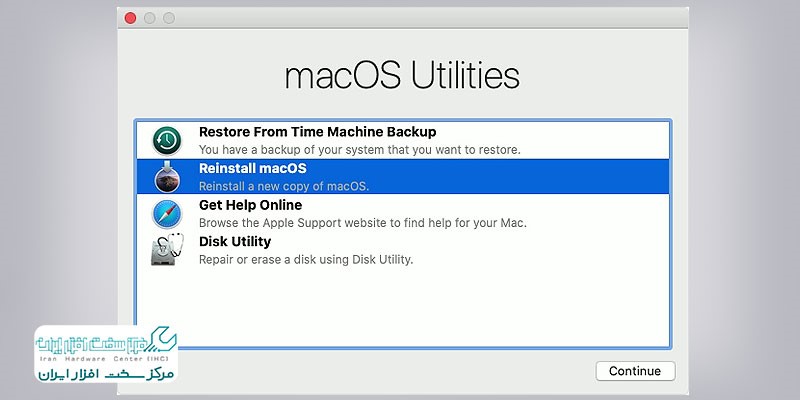
Task: Click the Safari compass icon
Action: pos(167,214)
